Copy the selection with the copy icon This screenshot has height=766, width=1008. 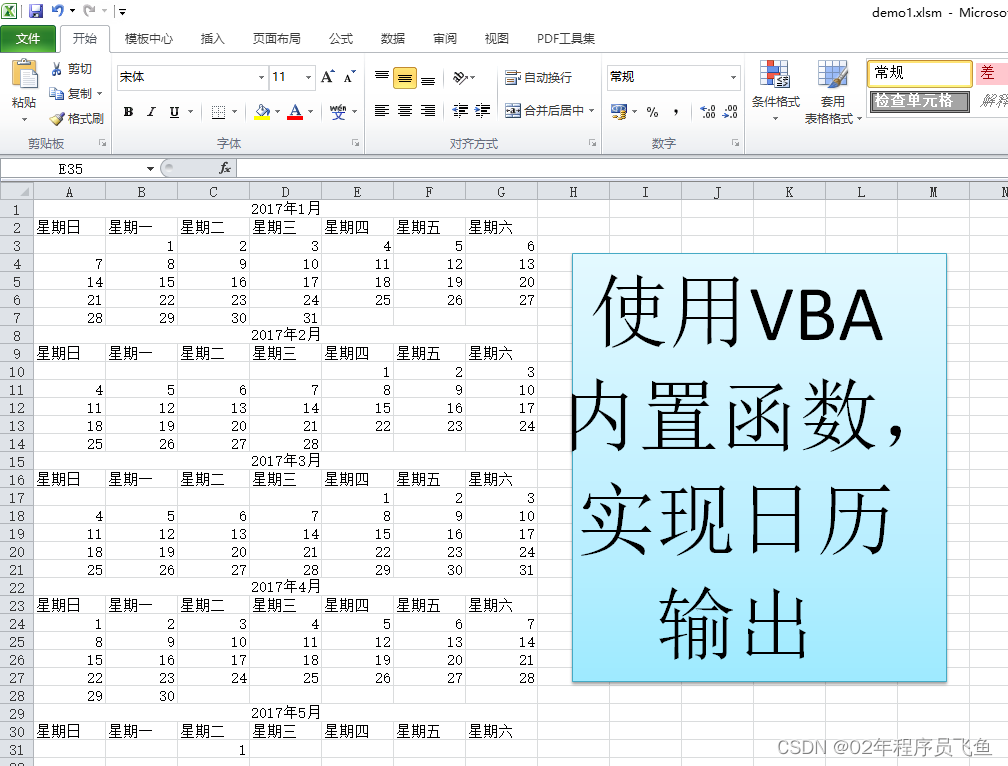[x=57, y=94]
